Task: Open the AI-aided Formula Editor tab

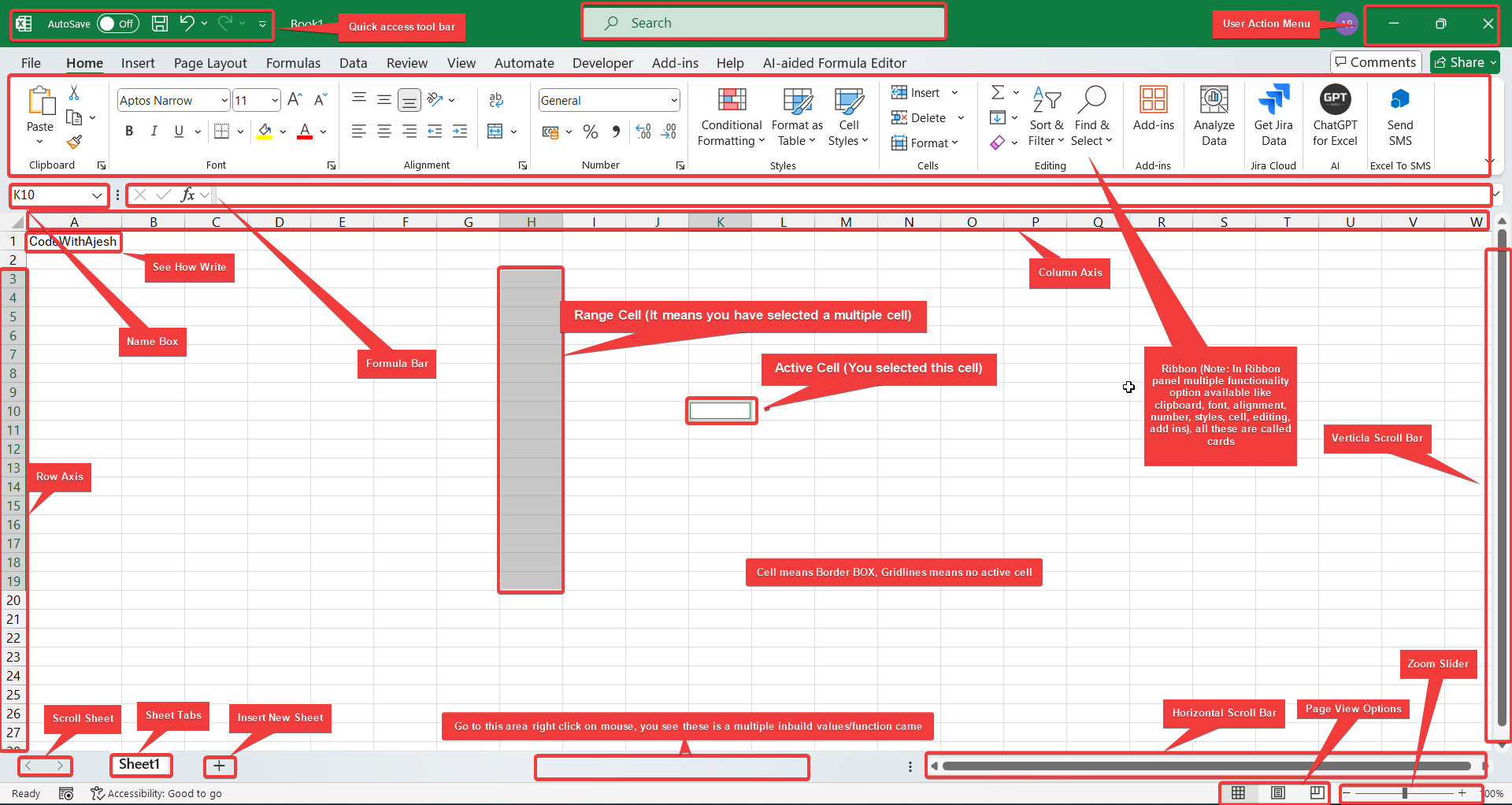Action: tap(834, 63)
